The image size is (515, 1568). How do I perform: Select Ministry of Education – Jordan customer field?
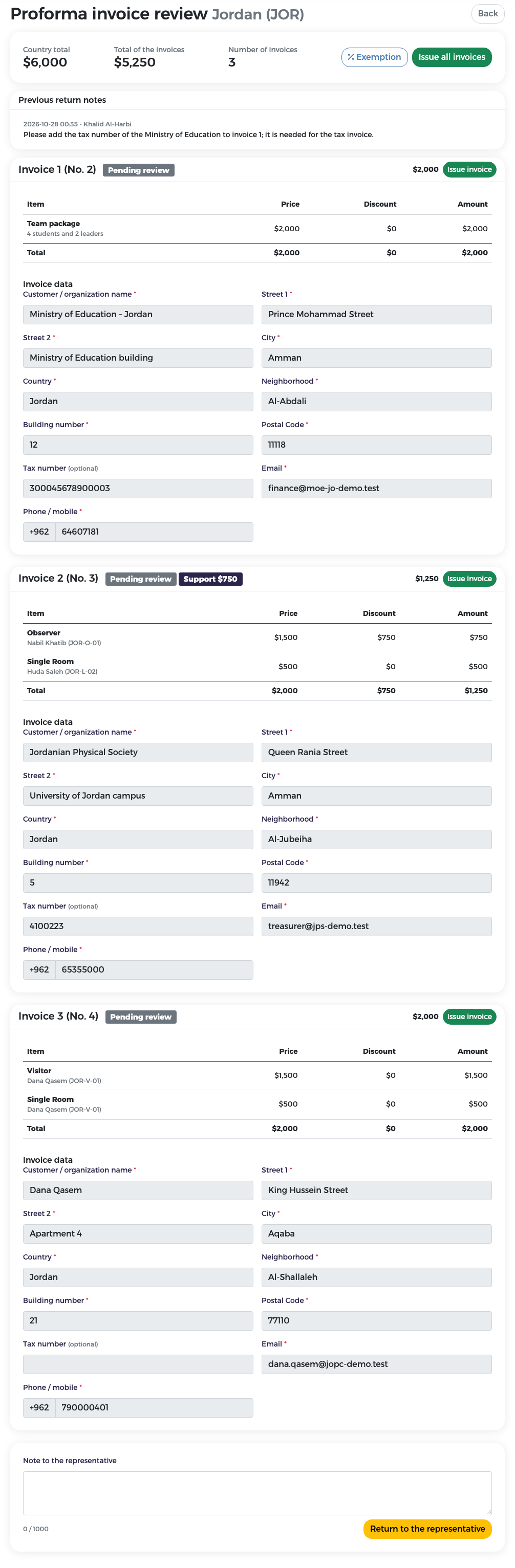pos(138,315)
